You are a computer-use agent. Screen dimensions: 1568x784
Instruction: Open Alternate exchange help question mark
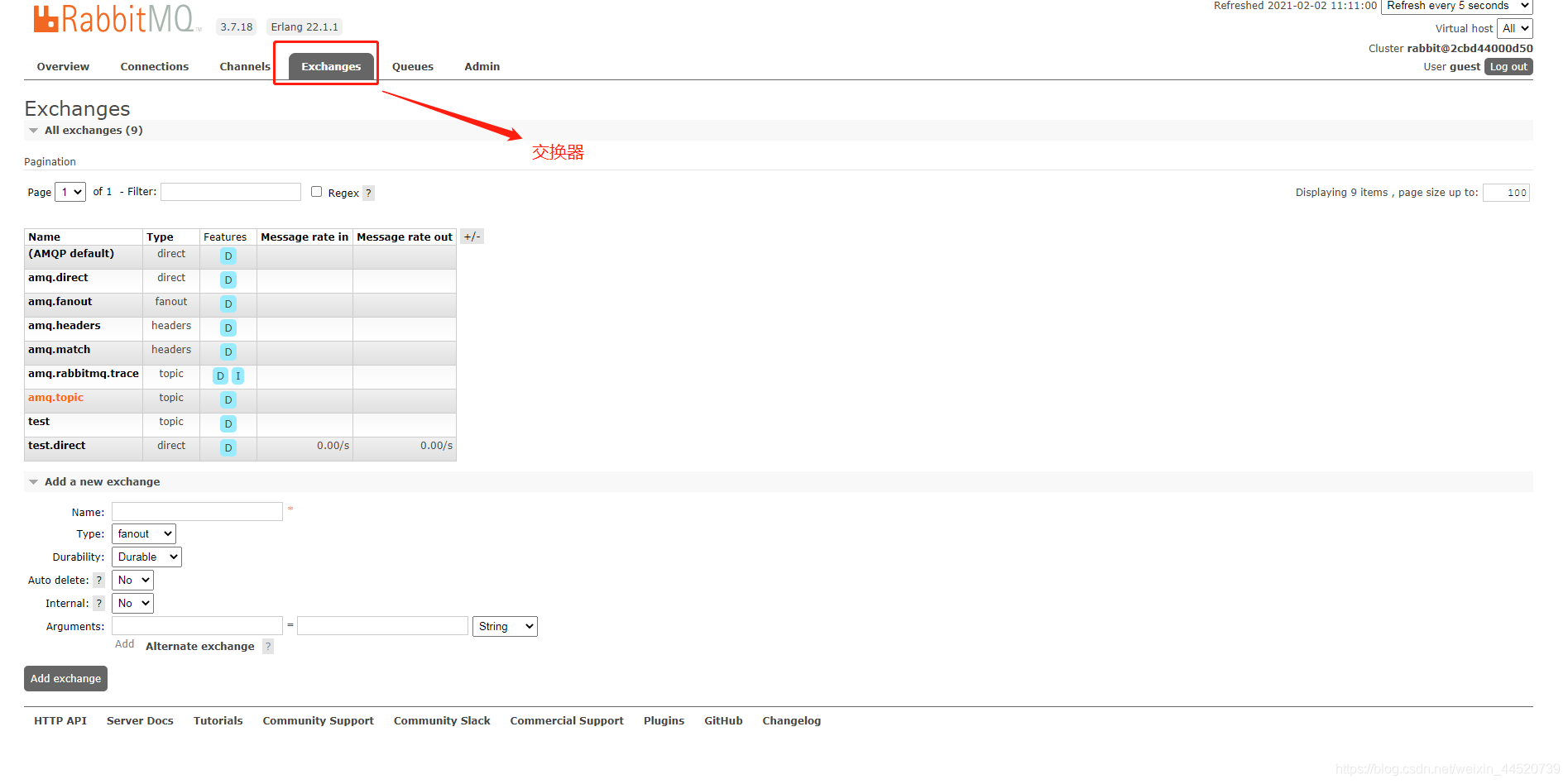point(268,646)
